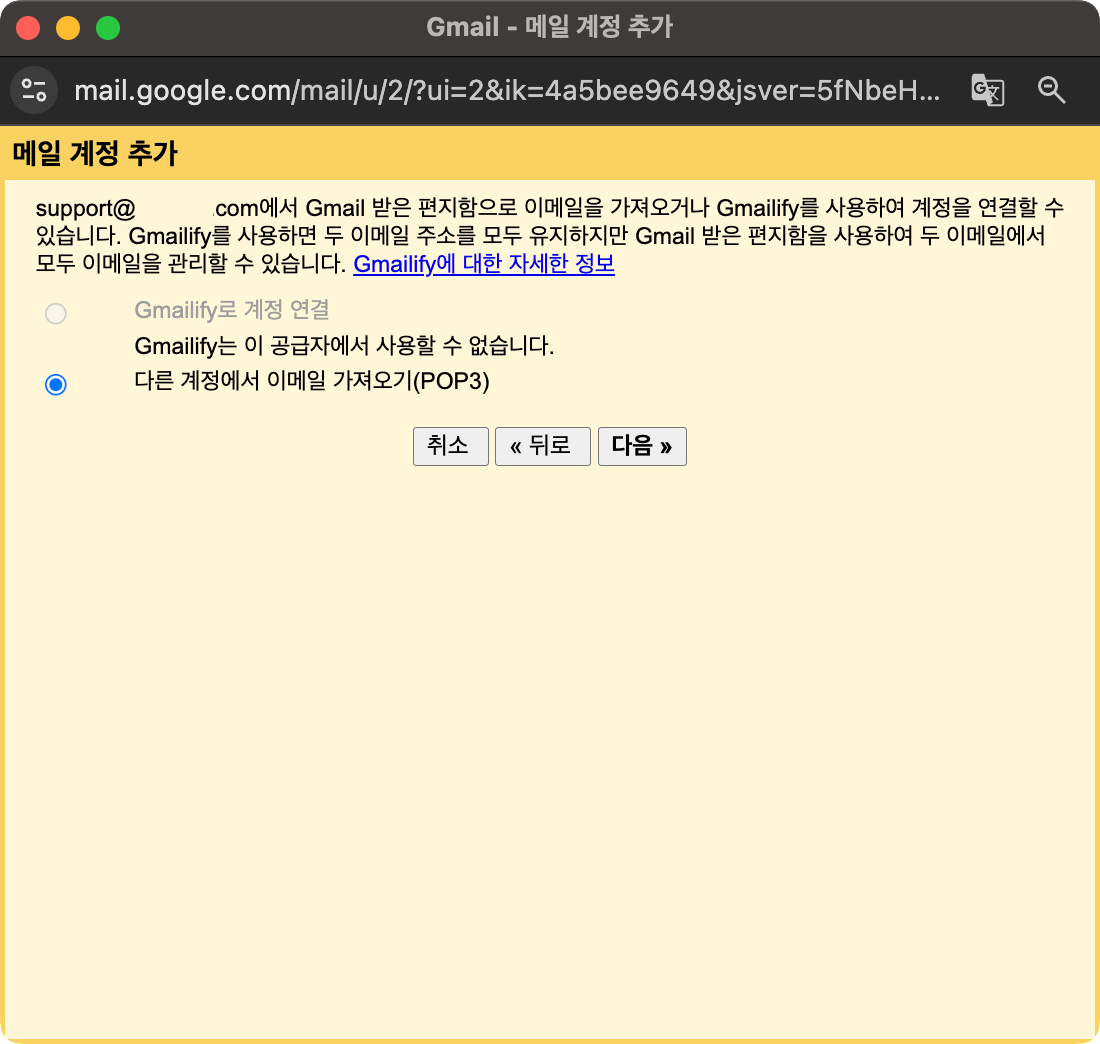The height and width of the screenshot is (1044, 1100).
Task: Click the Gmail - 메일 계정 추가 window title
Action: click(549, 27)
